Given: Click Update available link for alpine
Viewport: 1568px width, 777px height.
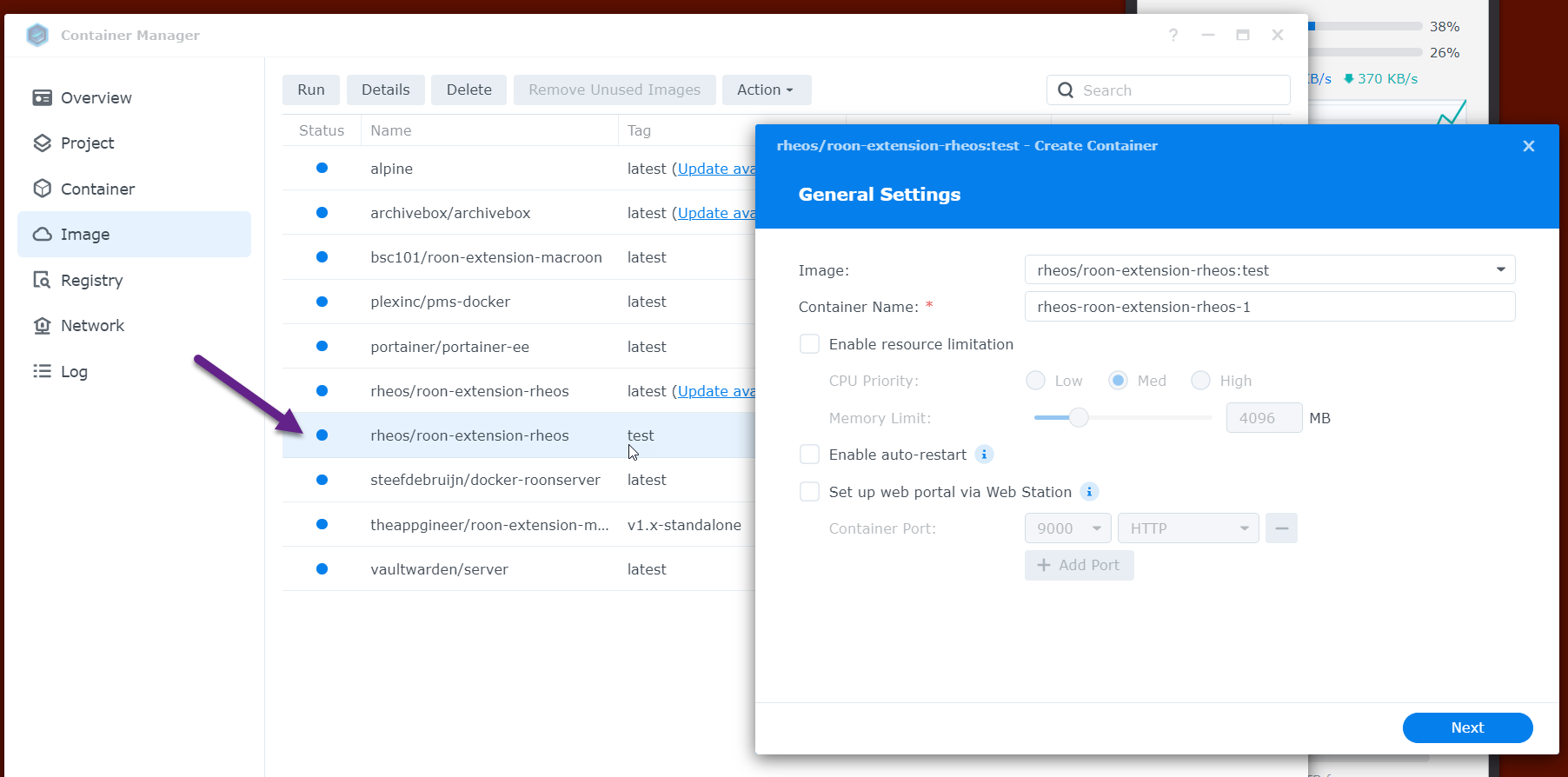Looking at the screenshot, I should (716, 169).
